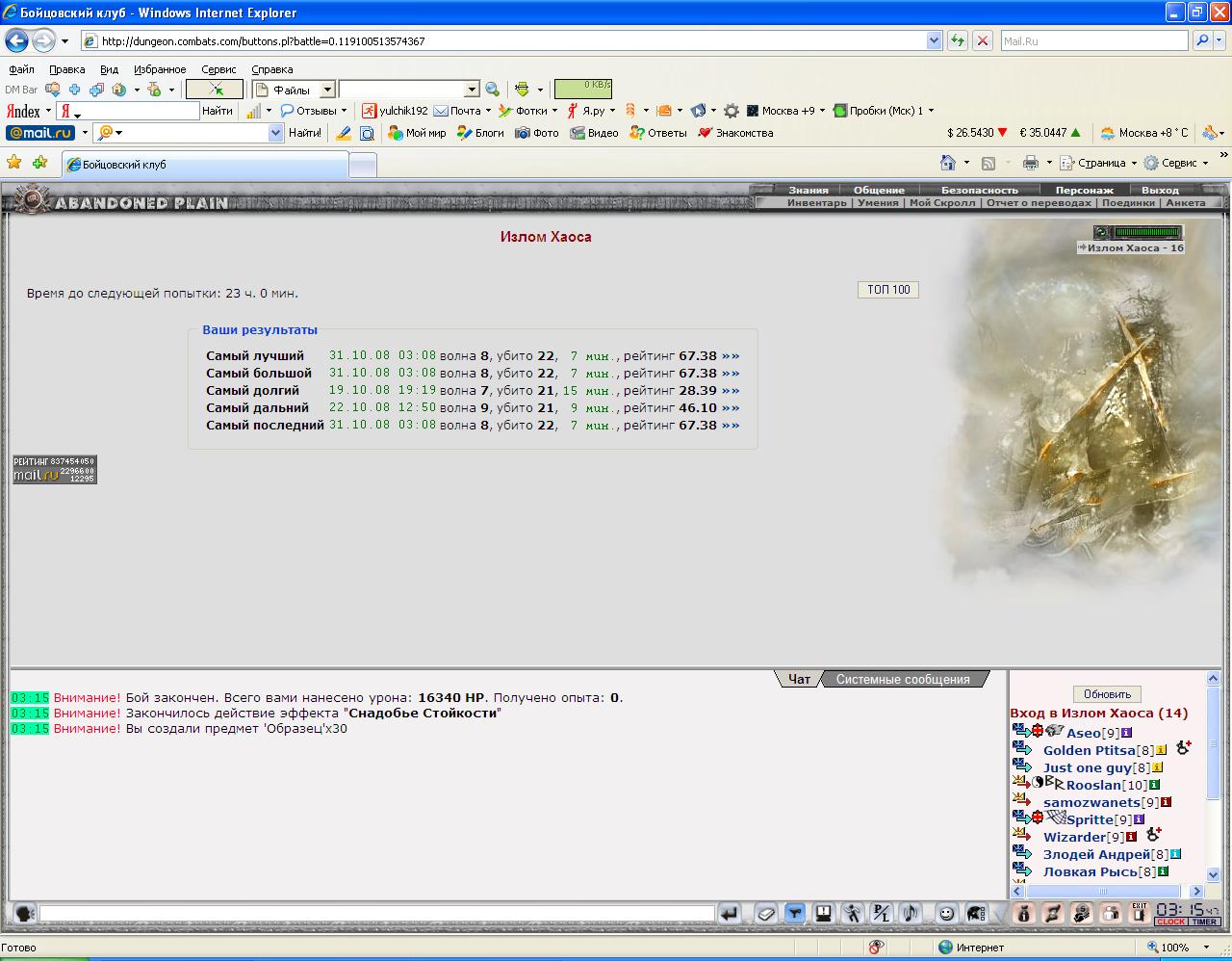Click the P/L translit icon
Screen dimensions: 1232x961
881,913
